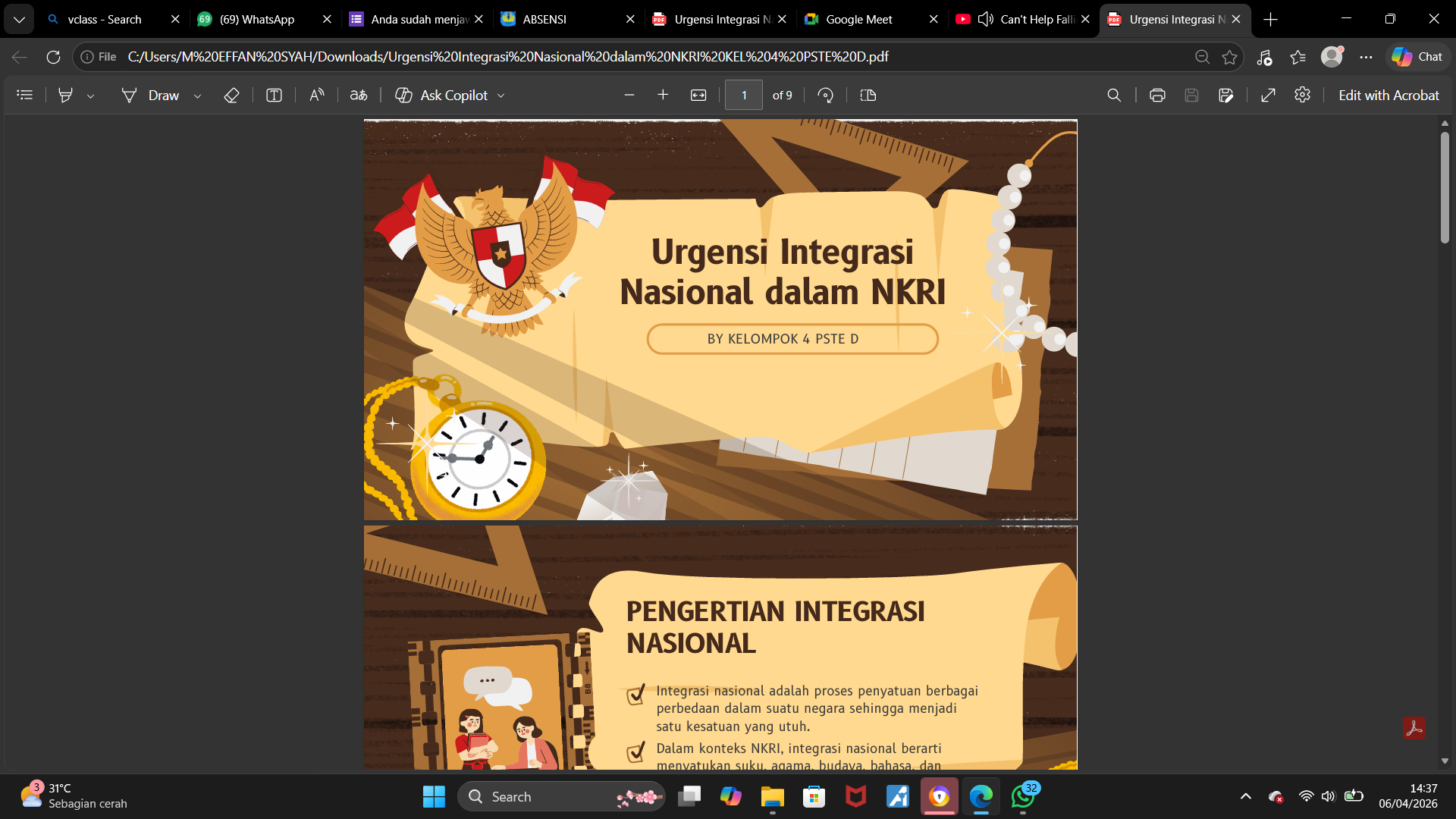
Task: Zoom in the PDF
Action: point(663,95)
